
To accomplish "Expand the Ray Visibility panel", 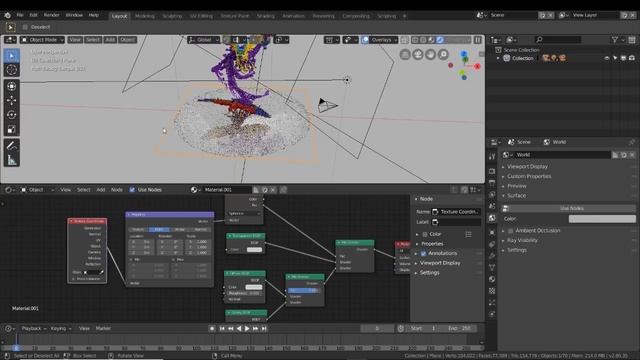I will (x=522, y=240).
